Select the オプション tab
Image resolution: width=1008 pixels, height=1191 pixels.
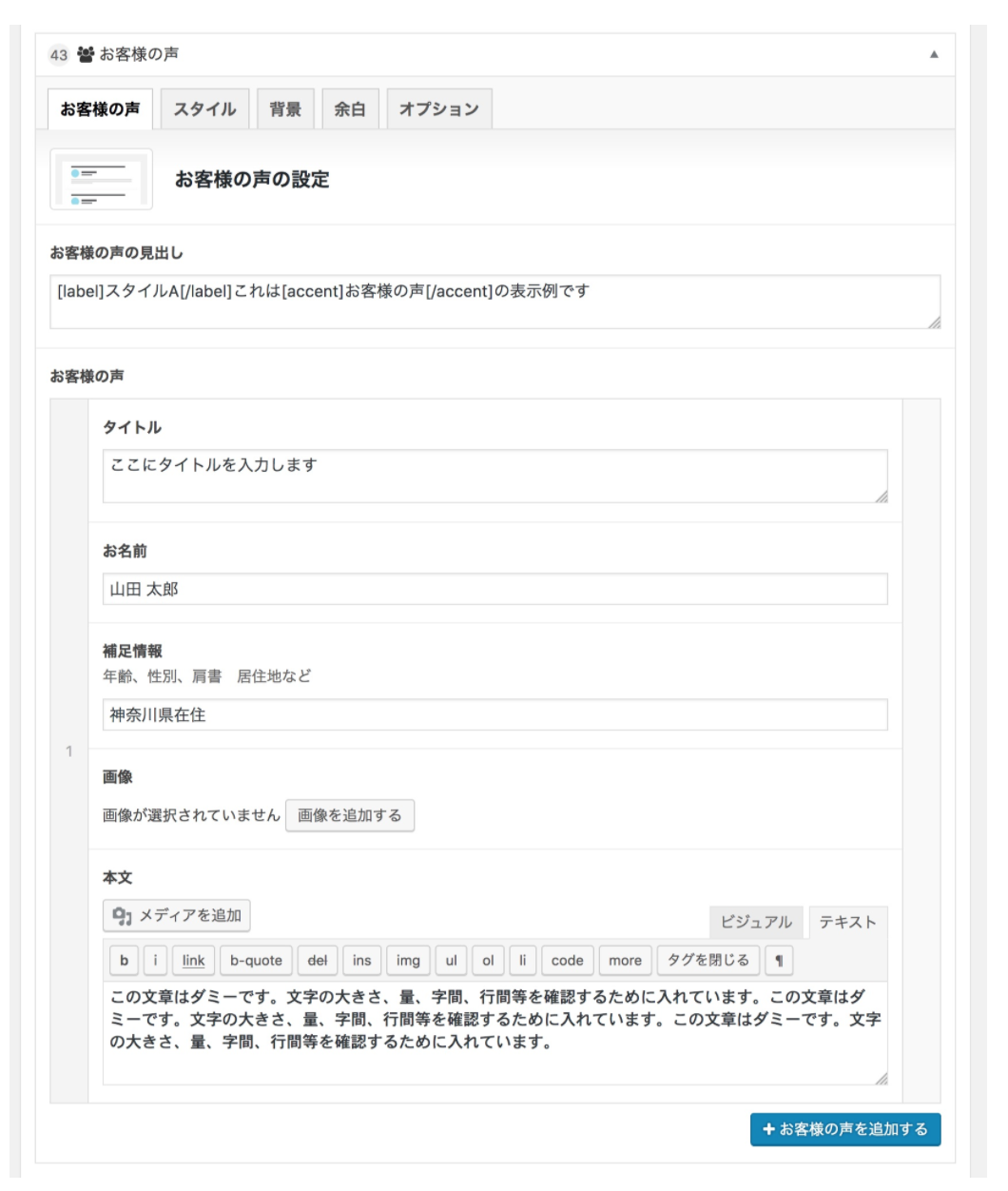click(438, 109)
